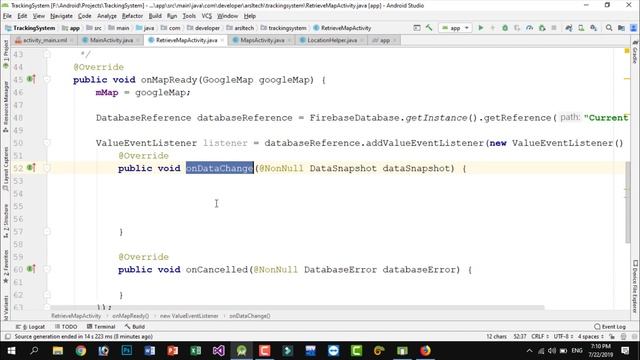Collapse comment fold marker at line 43
Image resolution: width=640 pixels, height=360 pixels.
pyautogui.click(x=47, y=54)
